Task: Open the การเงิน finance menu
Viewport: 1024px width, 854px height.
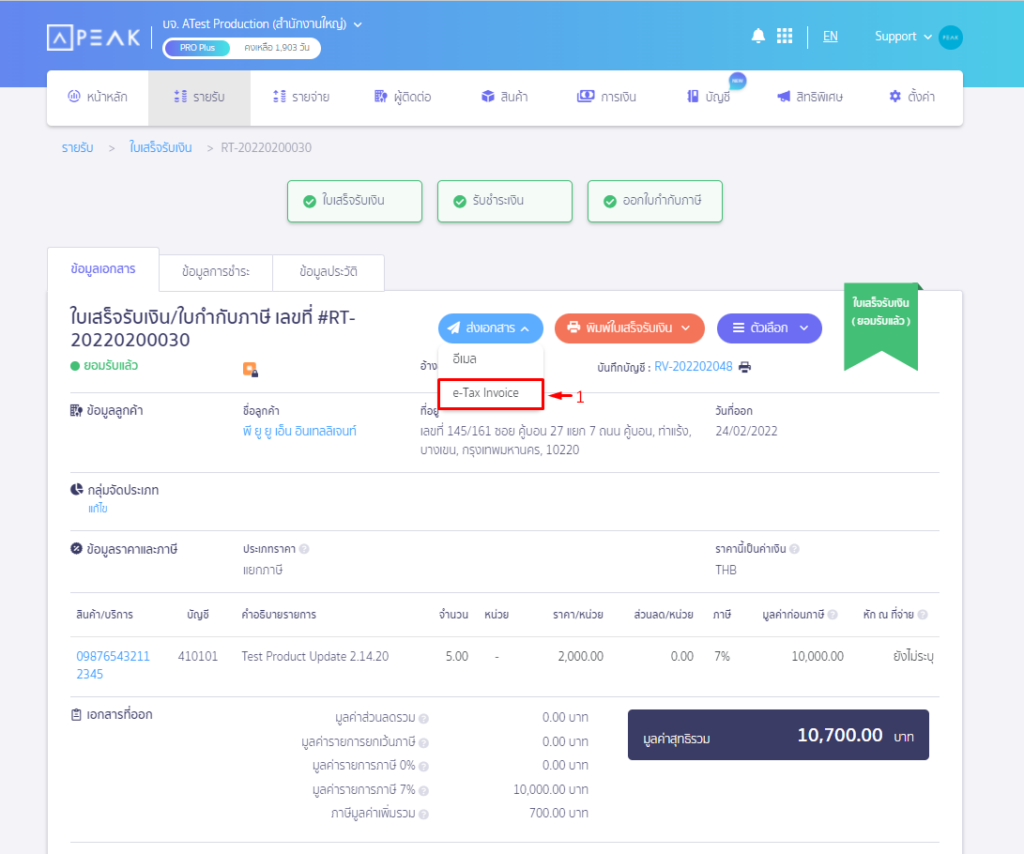Action: tap(606, 97)
